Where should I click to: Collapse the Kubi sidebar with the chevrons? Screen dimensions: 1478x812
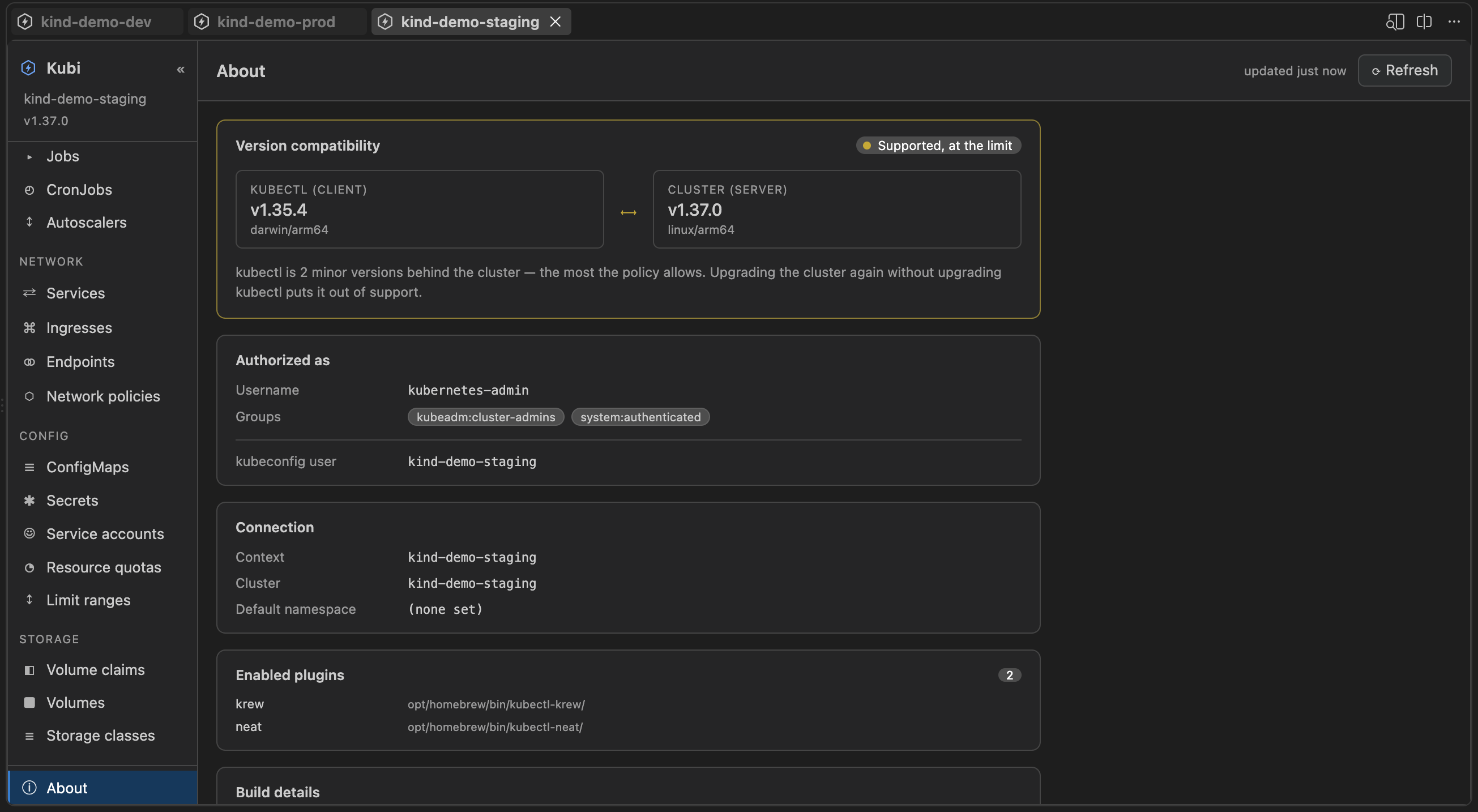tap(181, 70)
